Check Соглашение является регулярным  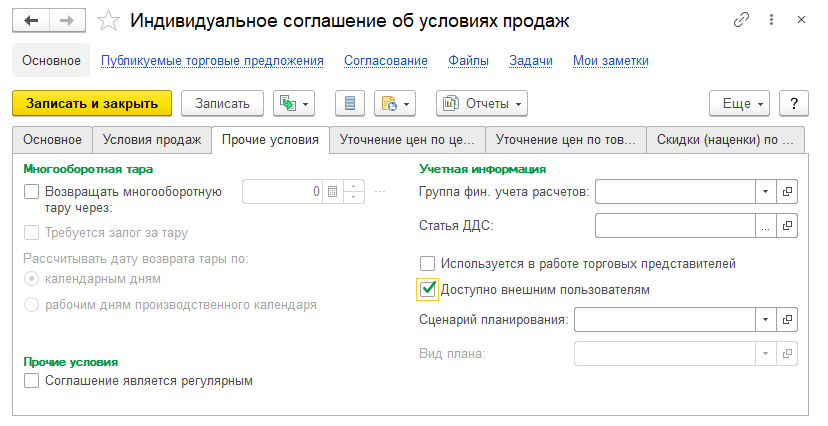click(31, 380)
